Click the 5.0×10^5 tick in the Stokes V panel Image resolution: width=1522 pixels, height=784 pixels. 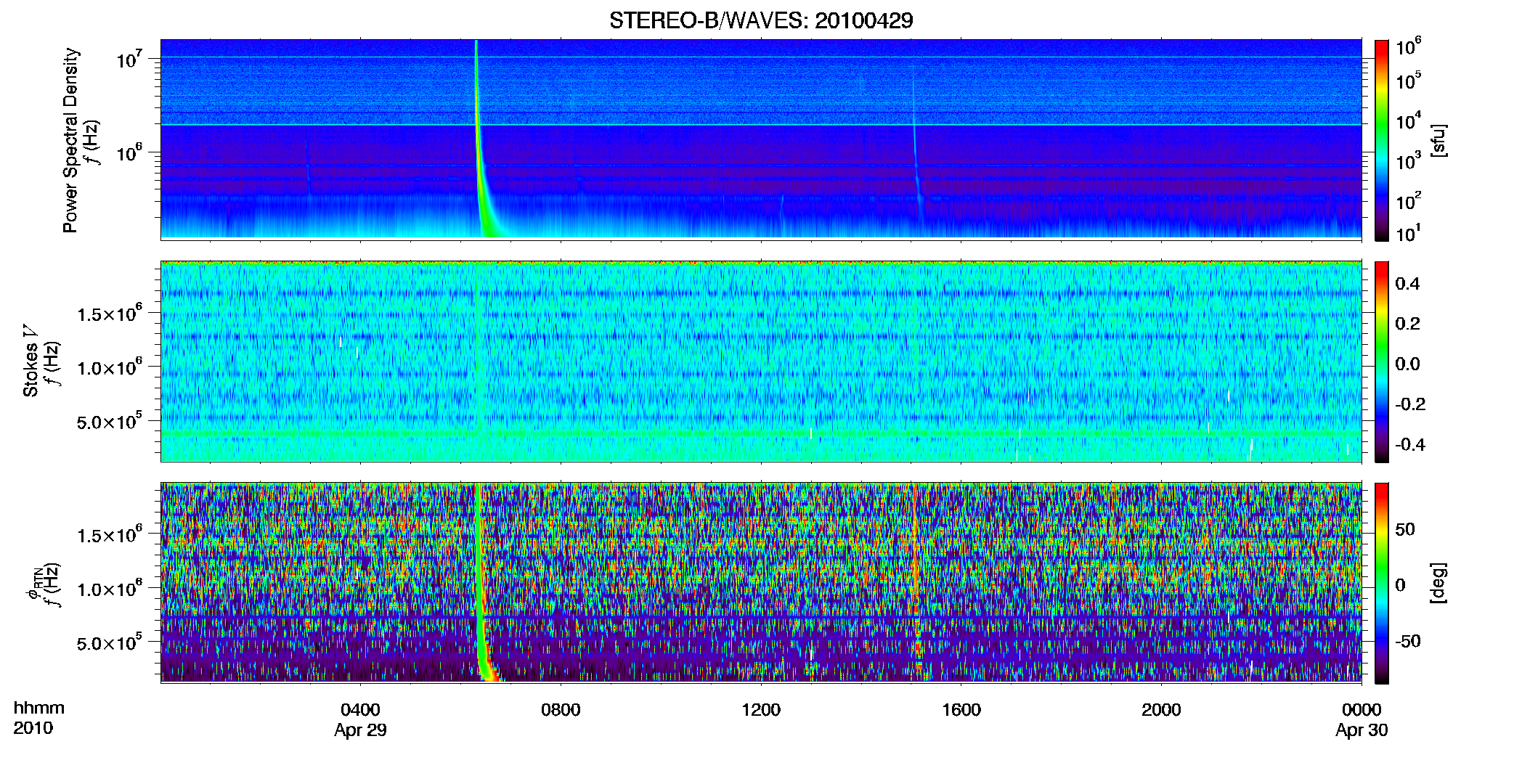pyautogui.click(x=110, y=421)
